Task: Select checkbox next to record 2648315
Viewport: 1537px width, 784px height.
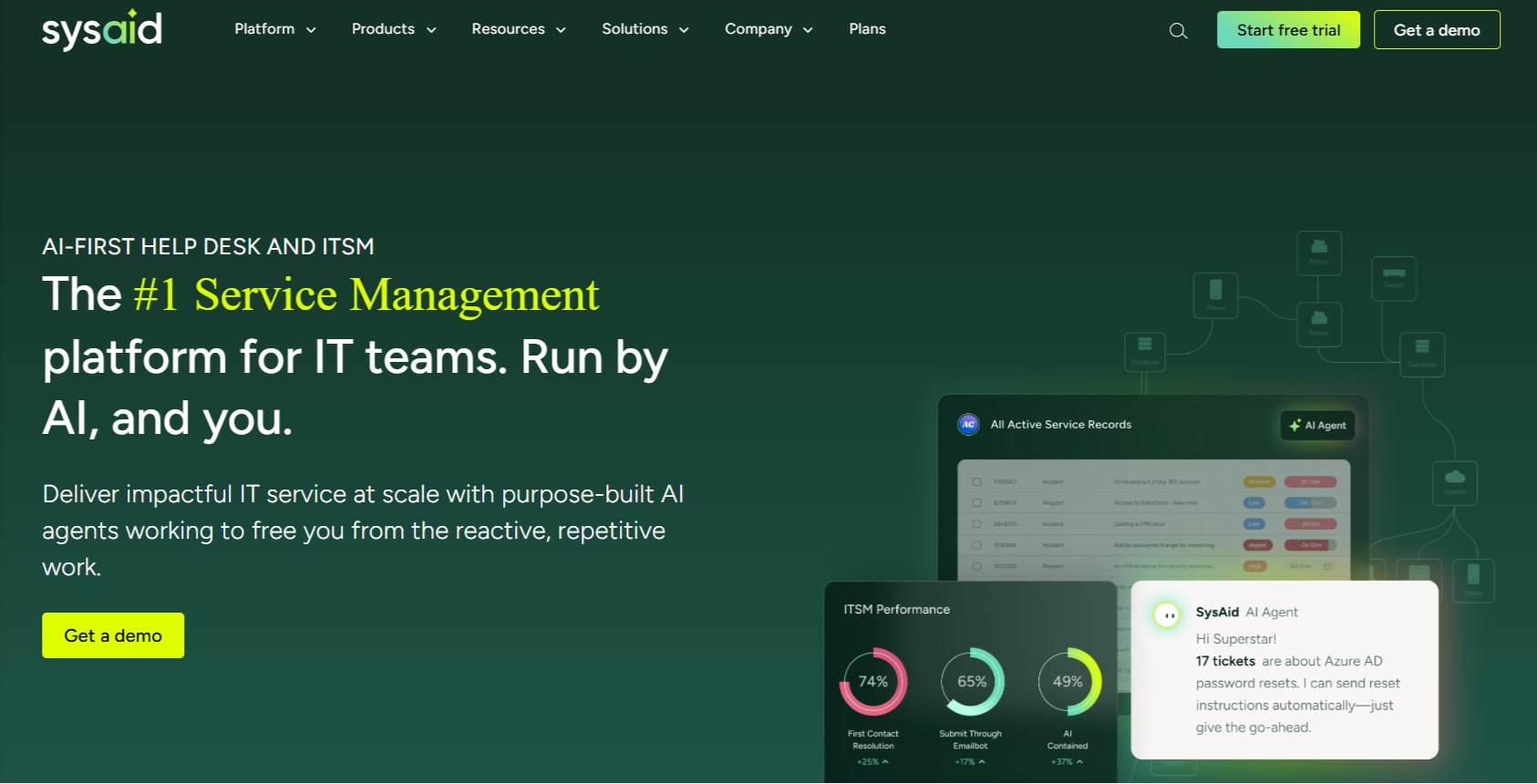Action: click(976, 524)
